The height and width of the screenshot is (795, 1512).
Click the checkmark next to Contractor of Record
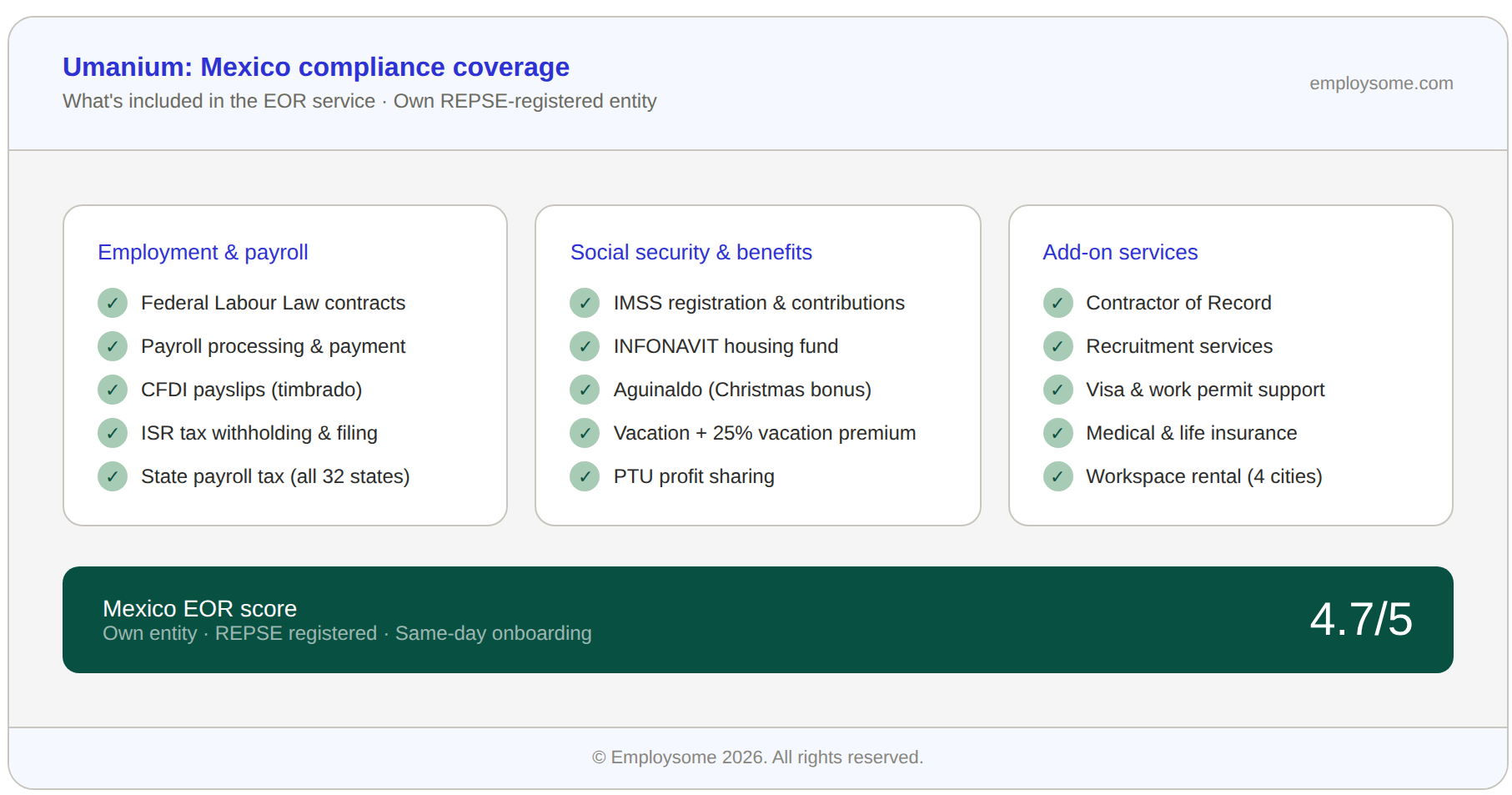(1057, 303)
